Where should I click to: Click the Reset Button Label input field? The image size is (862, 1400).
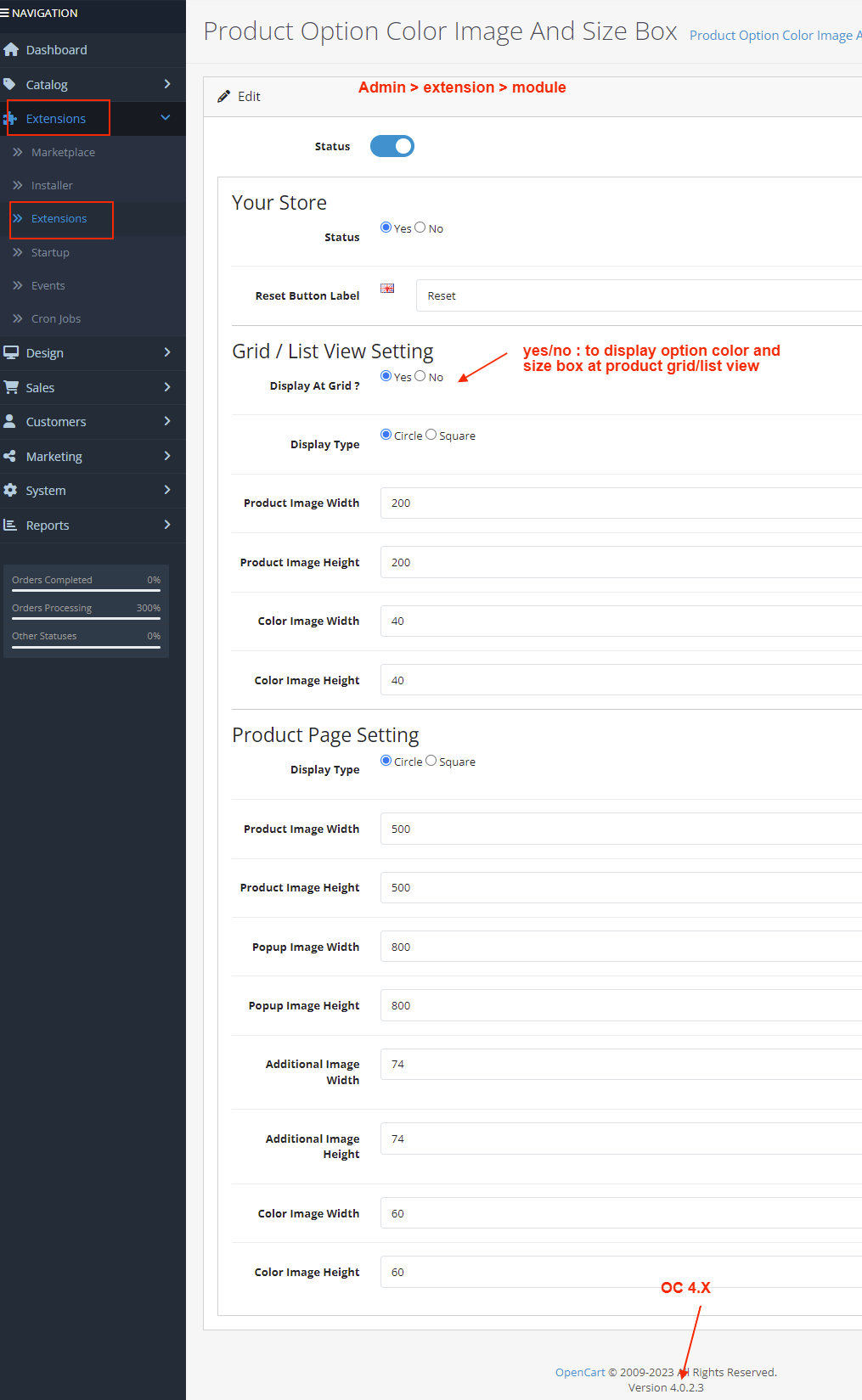click(x=637, y=295)
